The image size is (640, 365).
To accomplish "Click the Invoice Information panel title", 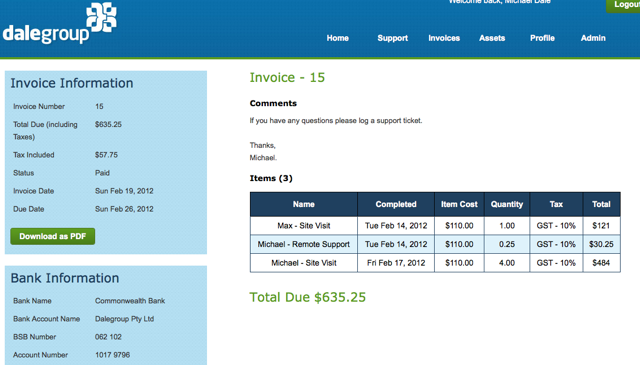I will click(x=72, y=83).
